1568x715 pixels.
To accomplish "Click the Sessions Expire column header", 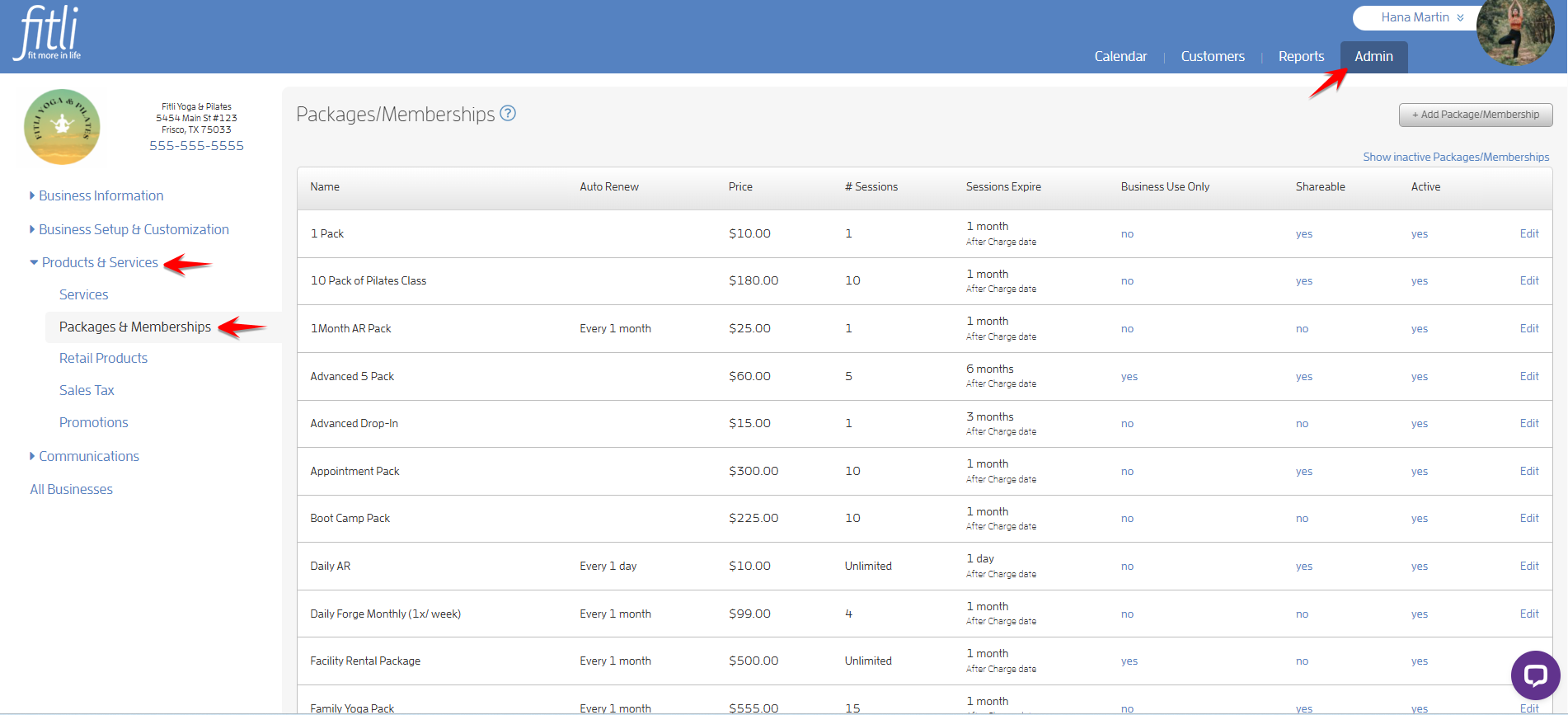I will 1003,186.
